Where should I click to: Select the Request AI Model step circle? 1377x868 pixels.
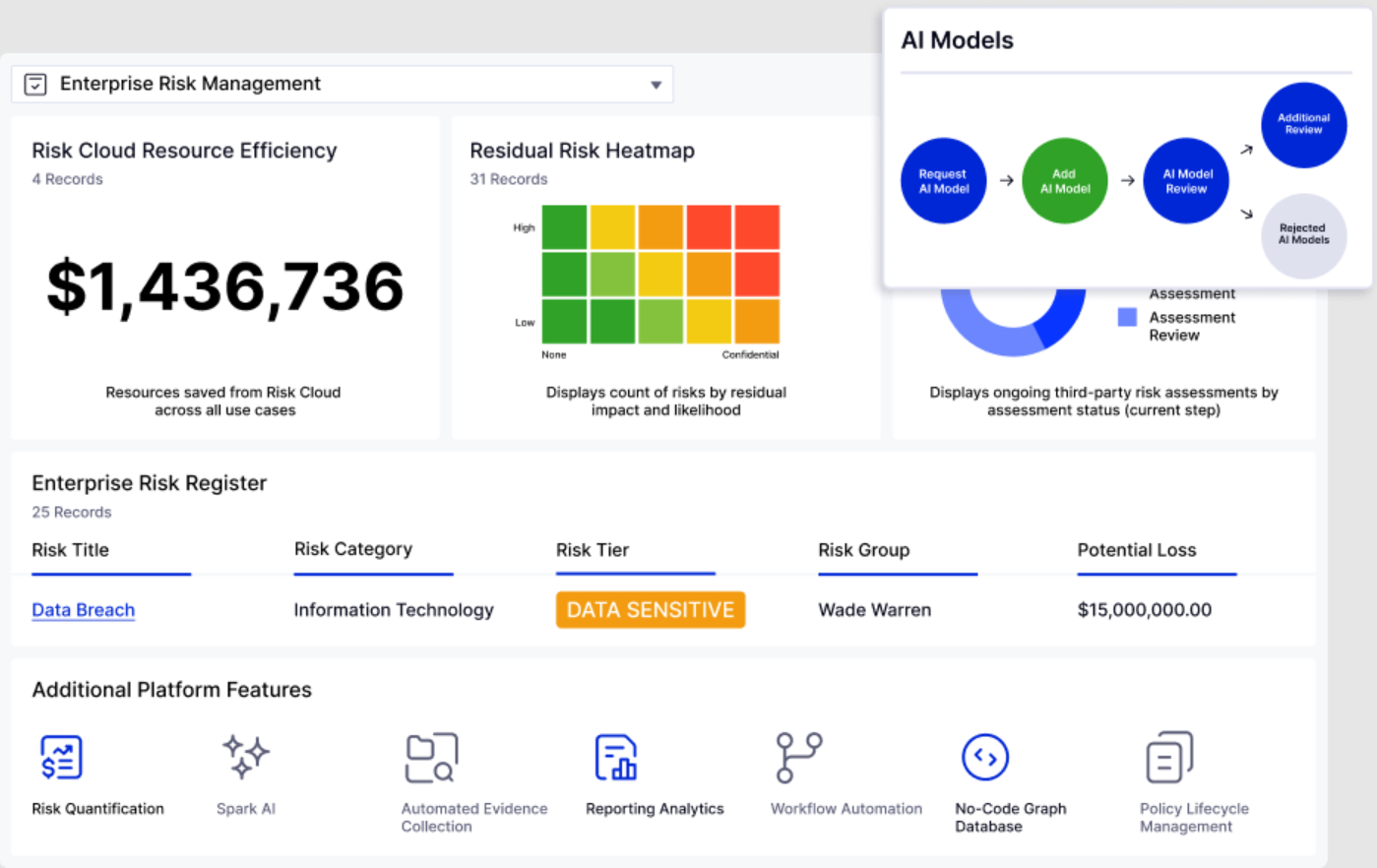[x=943, y=181]
